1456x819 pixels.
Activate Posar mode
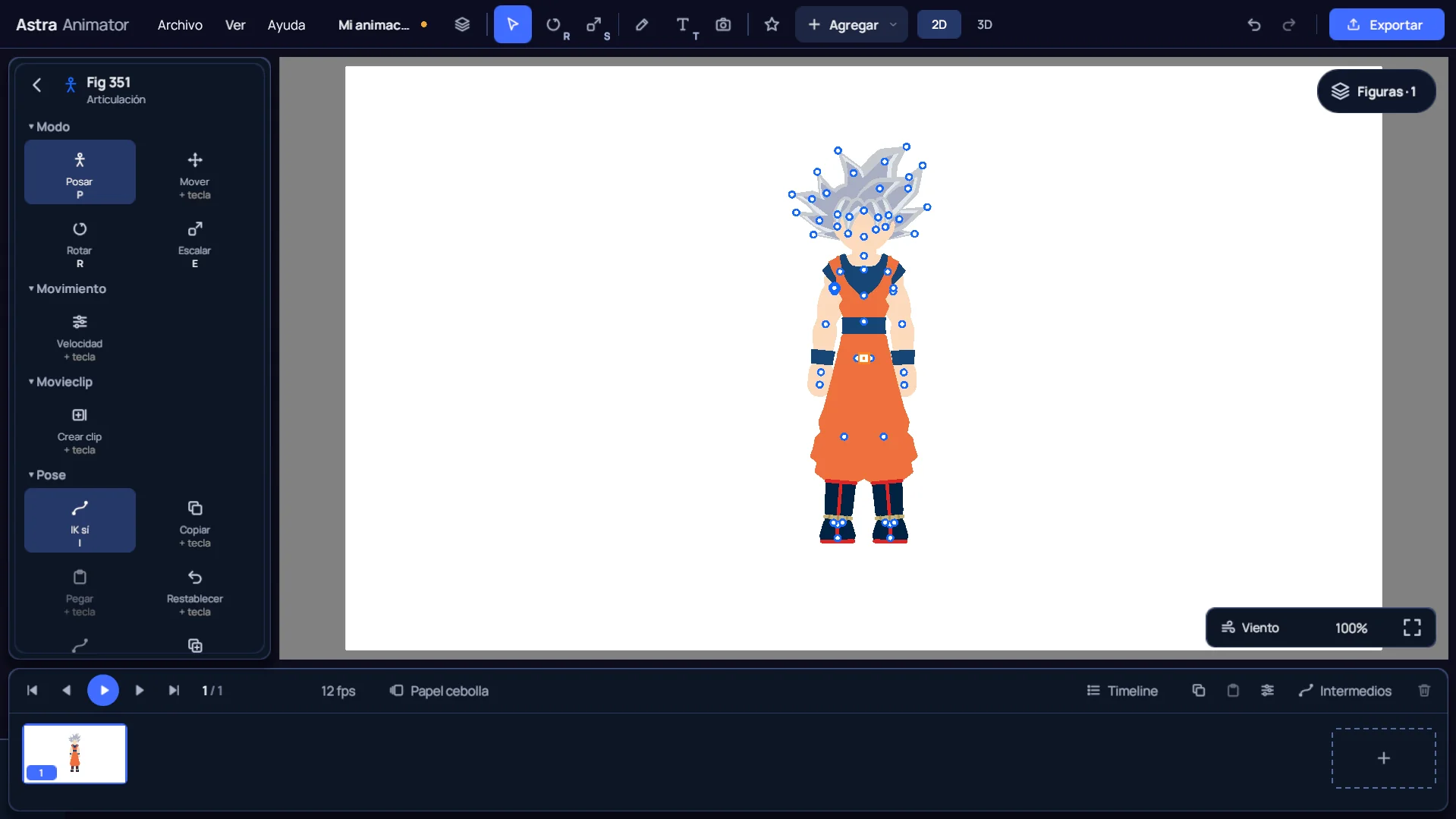80,172
